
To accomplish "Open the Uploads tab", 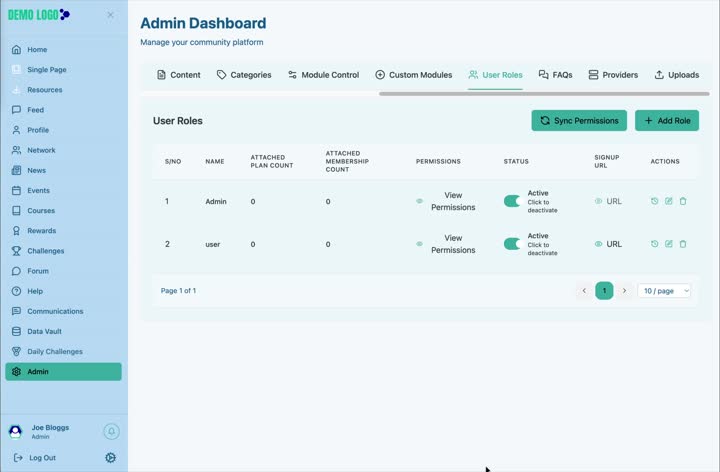I will click(x=677, y=75).
